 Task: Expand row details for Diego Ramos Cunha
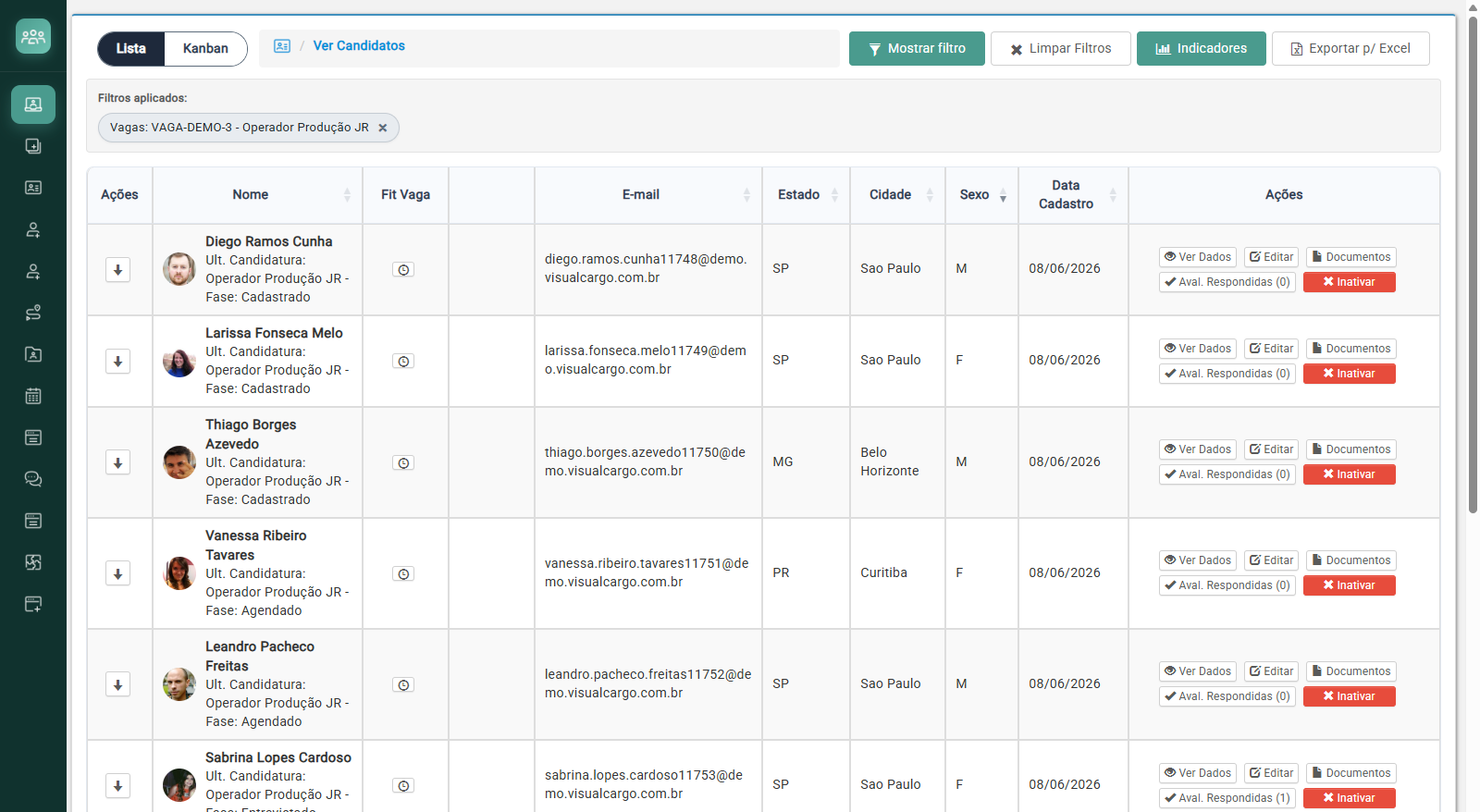[117, 270]
